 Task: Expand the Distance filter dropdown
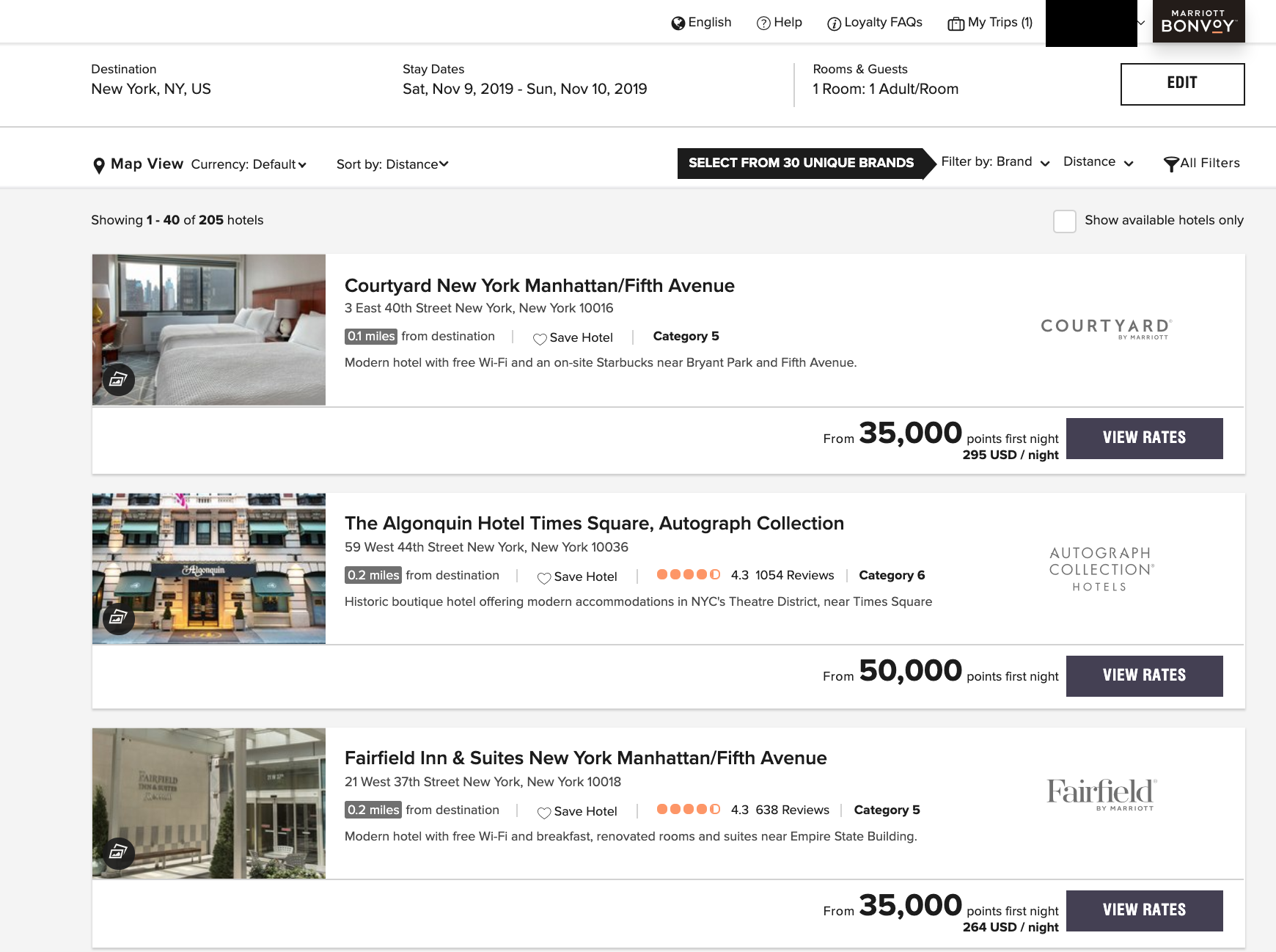tap(1099, 162)
